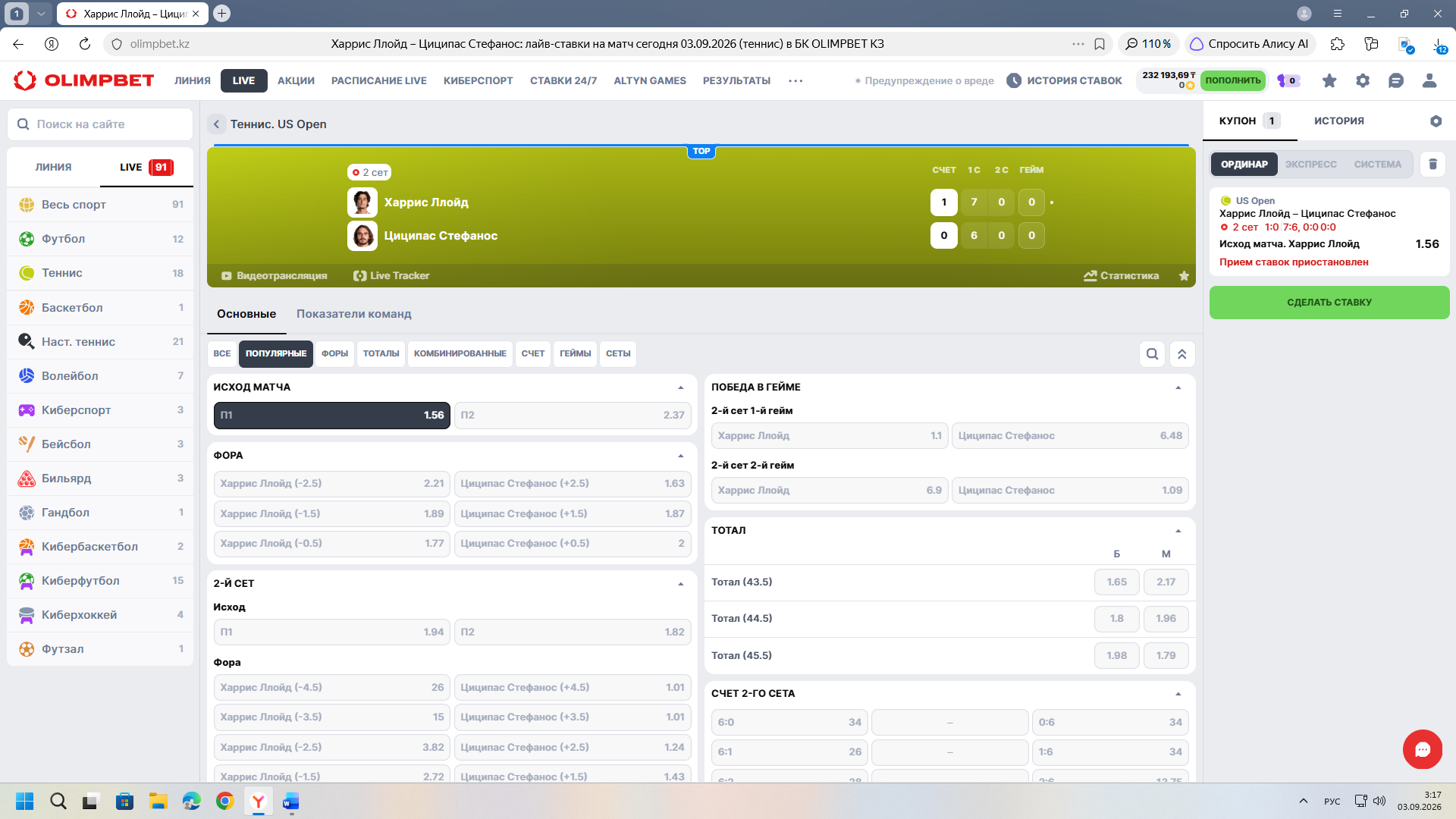Select П2 match outcome odds 2.37

(573, 416)
